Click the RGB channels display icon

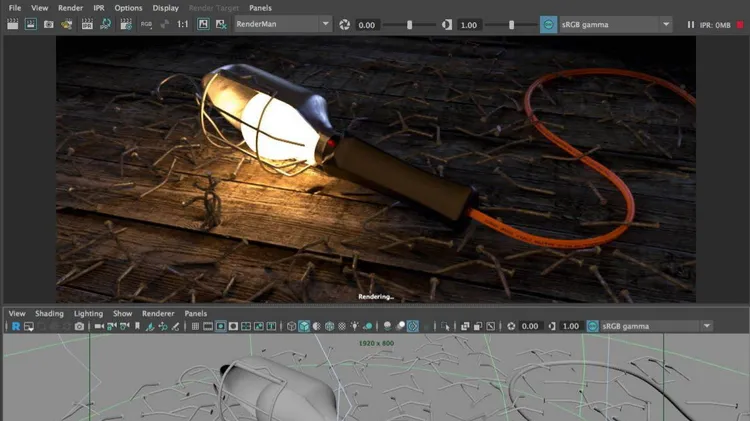tap(146, 24)
